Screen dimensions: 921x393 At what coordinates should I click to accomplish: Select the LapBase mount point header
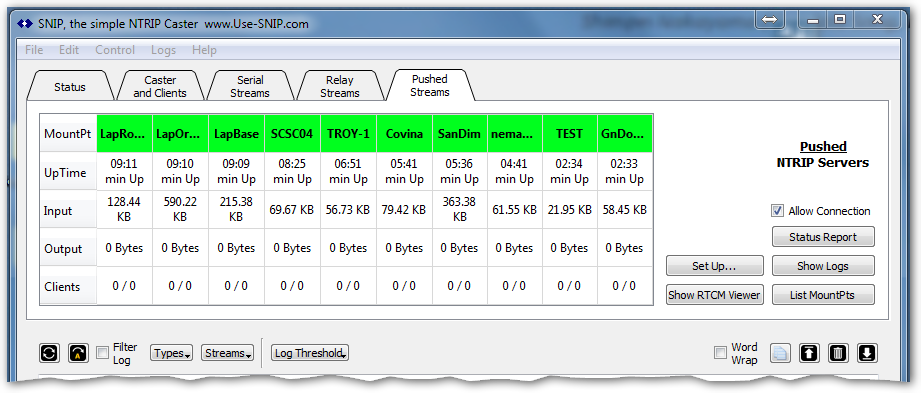[x=236, y=134]
